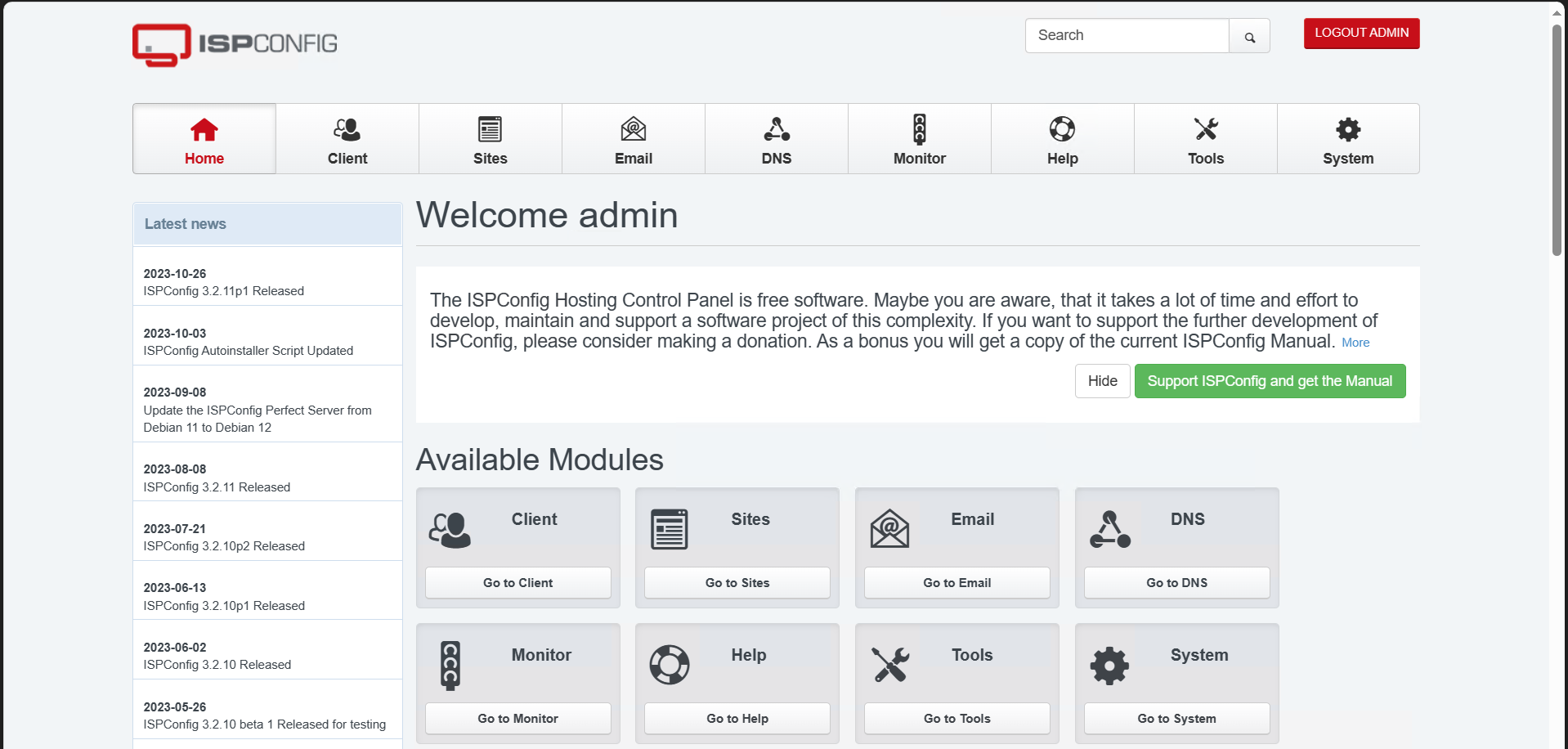This screenshot has width=1568, height=749.
Task: Click the Help lifebuoy icon in the navbar
Action: (1063, 129)
